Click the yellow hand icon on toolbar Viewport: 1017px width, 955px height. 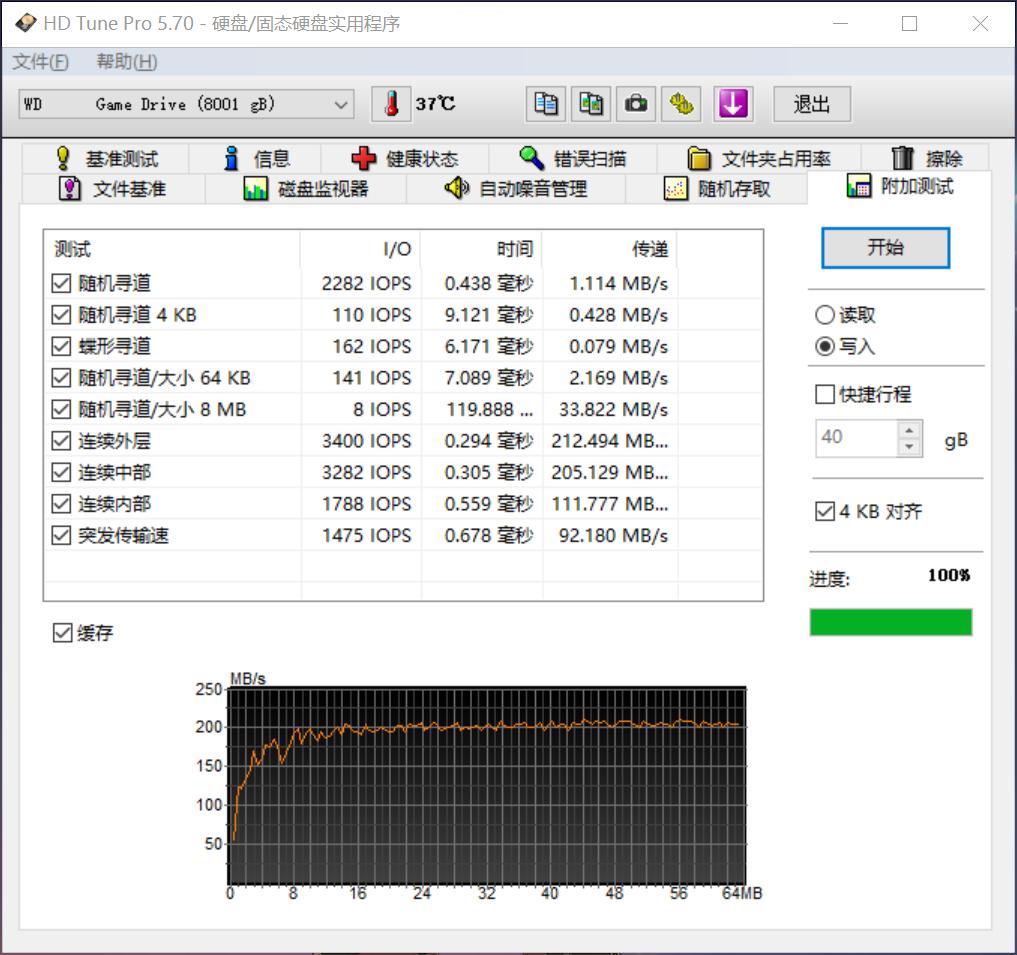click(x=681, y=104)
